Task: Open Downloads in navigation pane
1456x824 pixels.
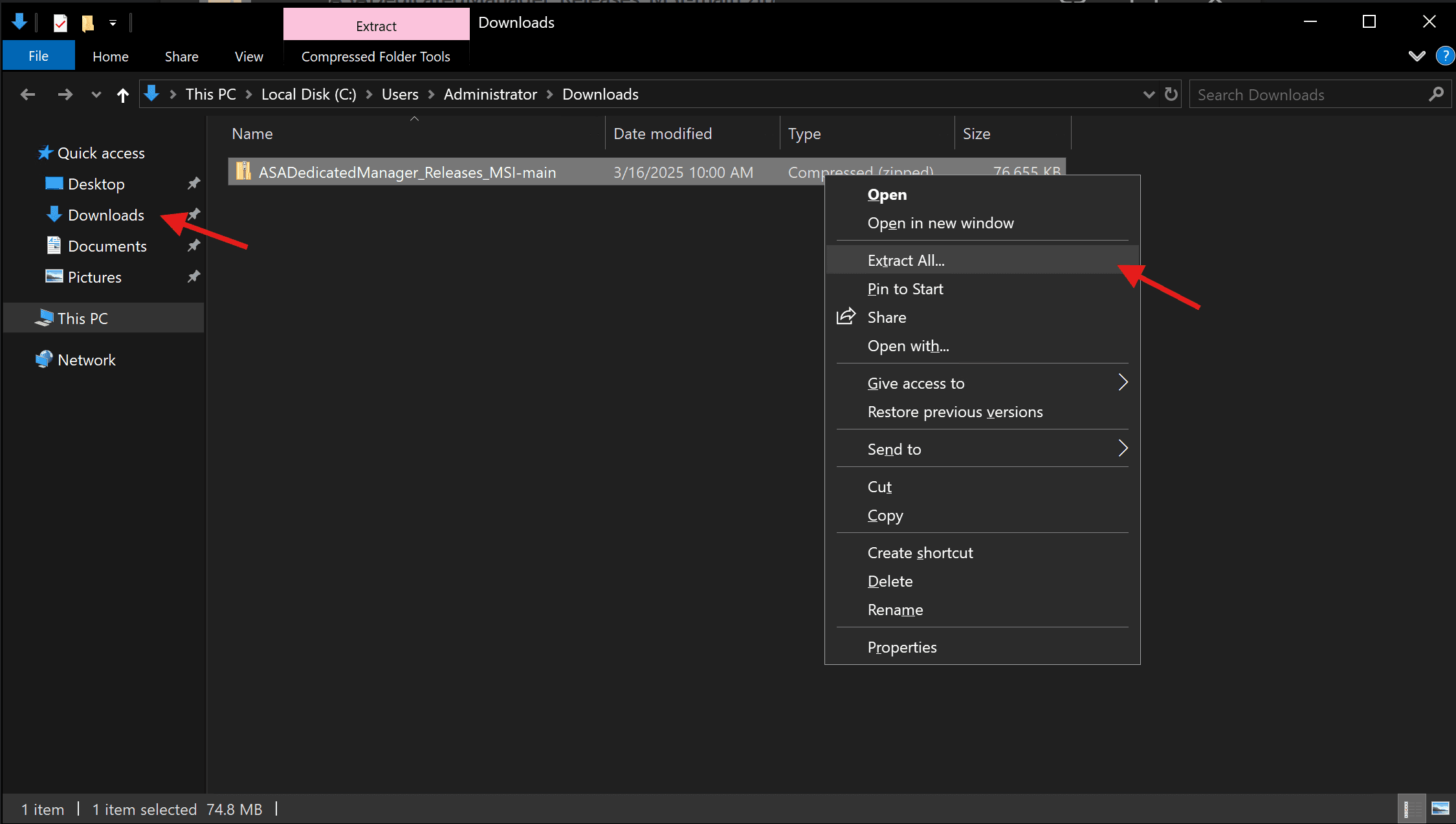Action: [x=105, y=215]
